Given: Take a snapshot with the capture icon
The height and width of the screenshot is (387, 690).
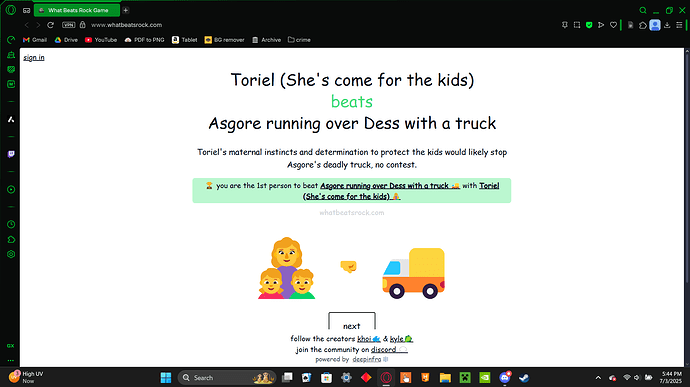Looking at the screenshot, I should [x=577, y=25].
